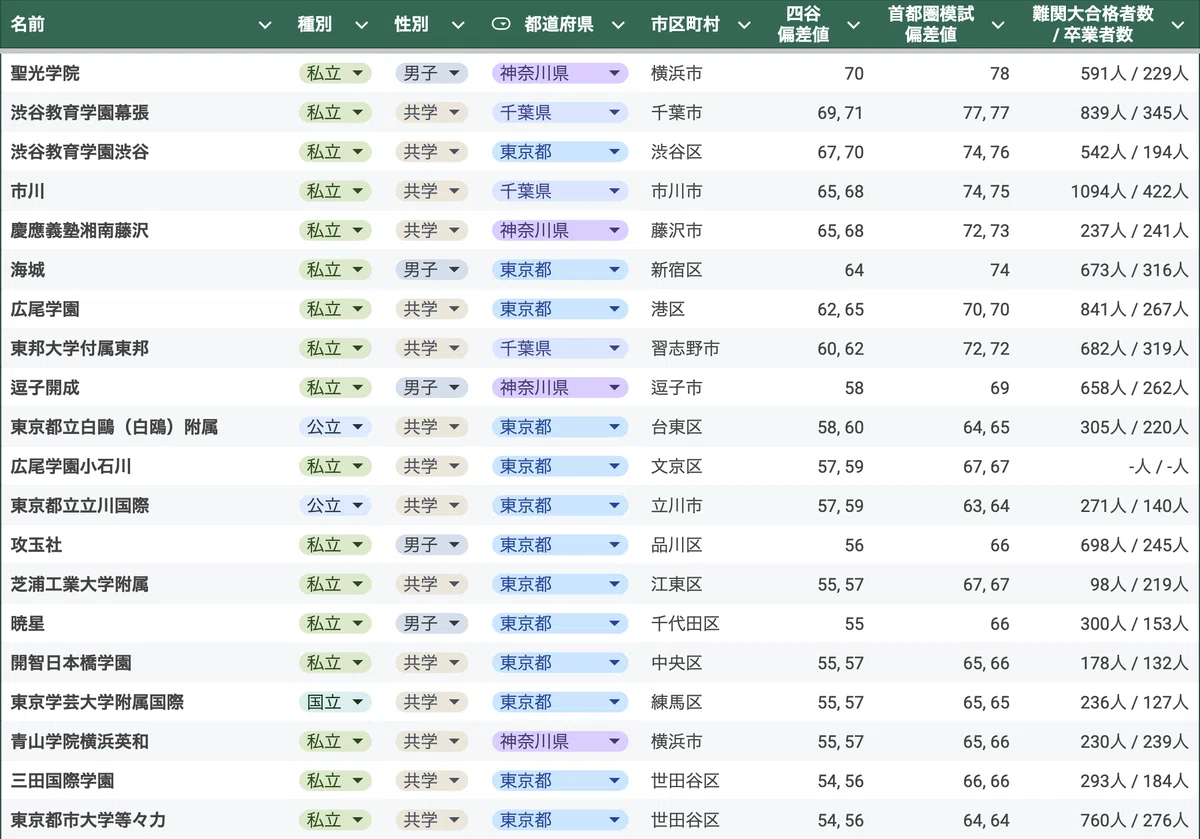Open 千葉県 prefecture chip for 渋谷教育学園幕張
This screenshot has height=839, width=1200.
click(560, 113)
